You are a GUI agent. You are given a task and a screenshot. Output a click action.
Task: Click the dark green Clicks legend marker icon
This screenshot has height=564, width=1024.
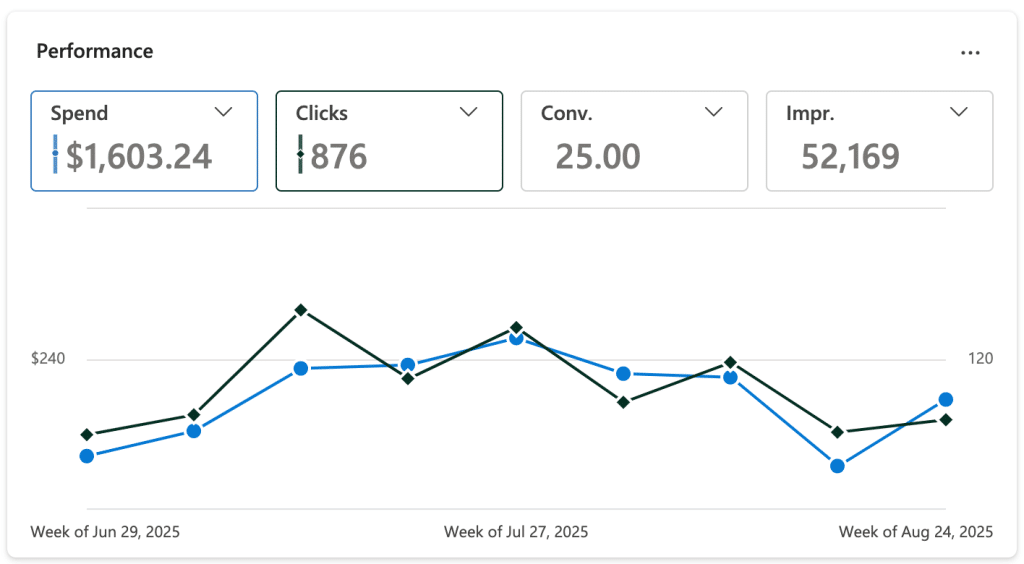tap(300, 154)
